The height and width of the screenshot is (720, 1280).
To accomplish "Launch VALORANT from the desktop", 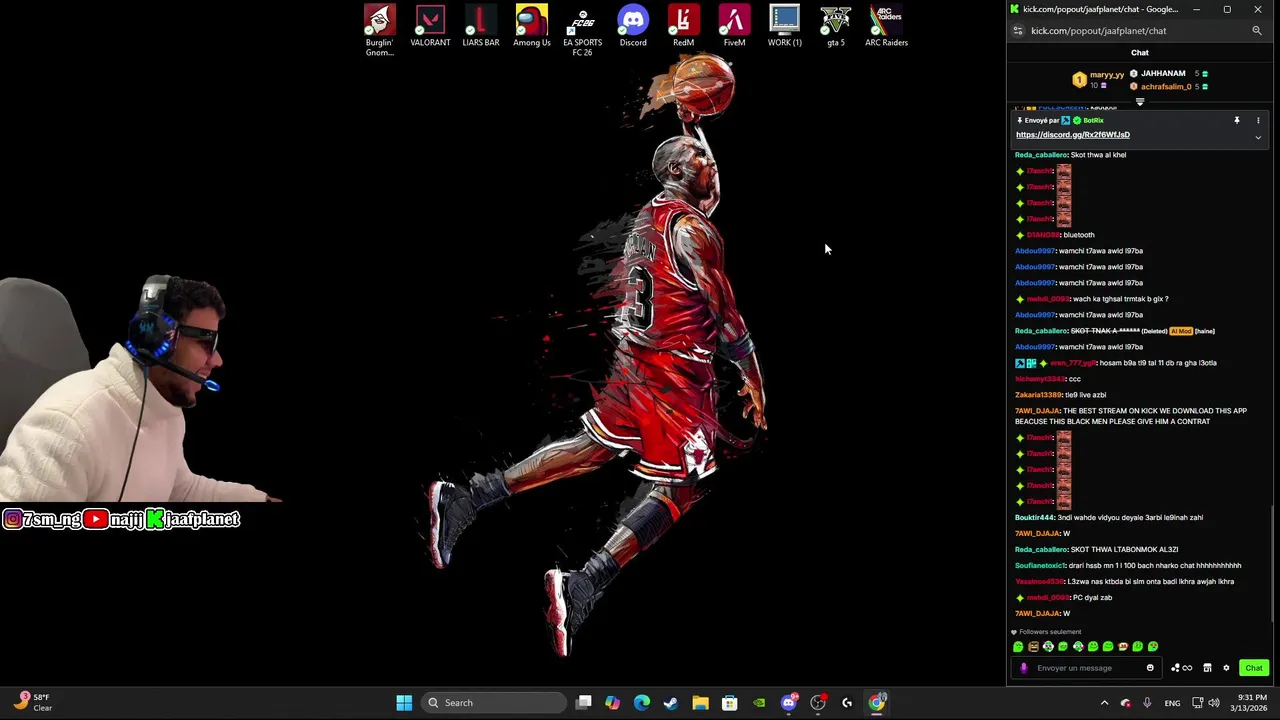I will tap(430, 26).
